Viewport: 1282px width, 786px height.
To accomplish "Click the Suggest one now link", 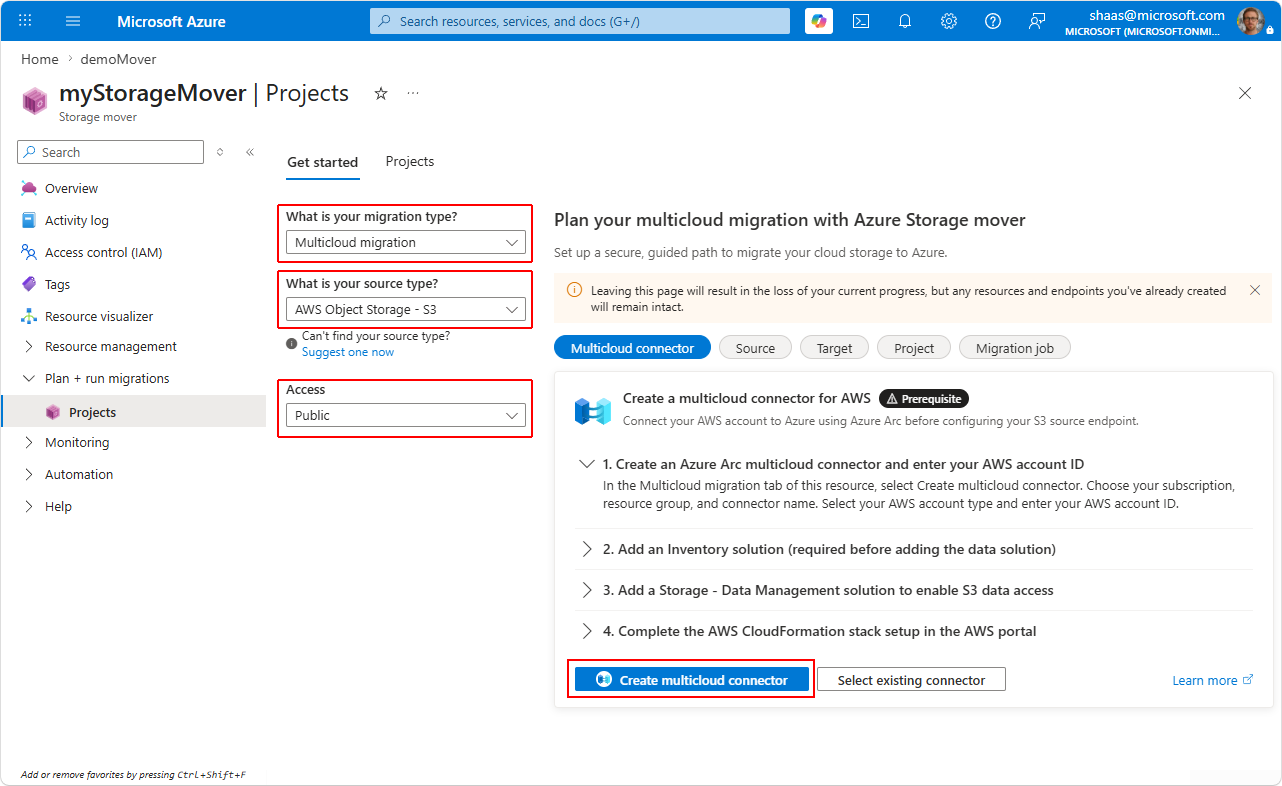I will click(x=348, y=352).
